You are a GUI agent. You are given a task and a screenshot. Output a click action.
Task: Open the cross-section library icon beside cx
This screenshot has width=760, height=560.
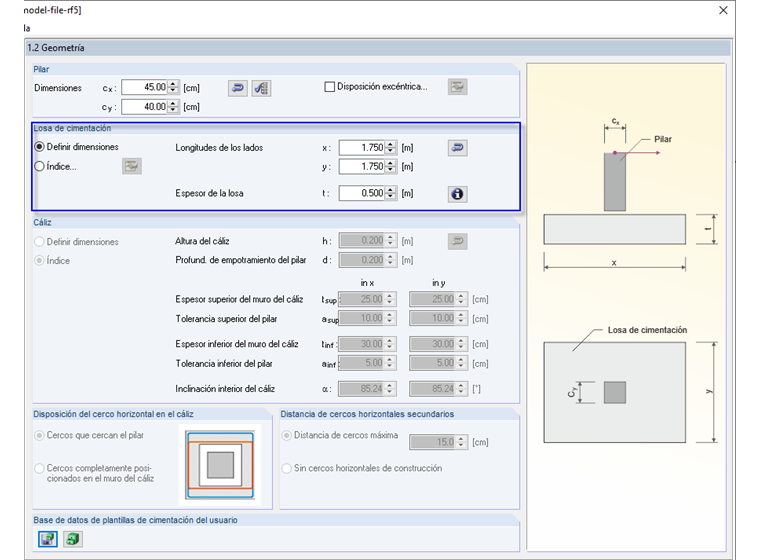pos(261,88)
